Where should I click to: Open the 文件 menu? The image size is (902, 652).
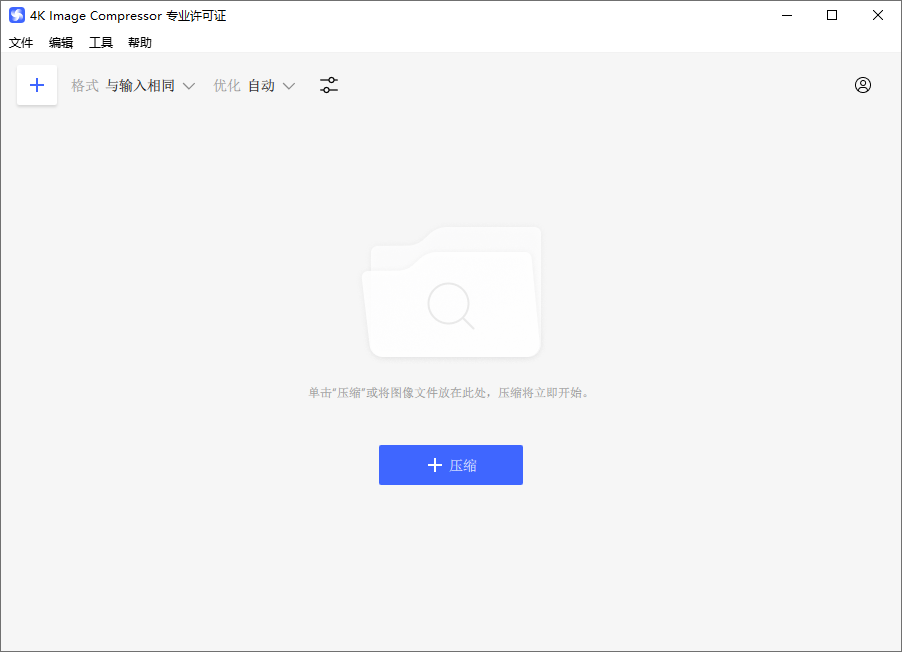pyautogui.click(x=21, y=43)
